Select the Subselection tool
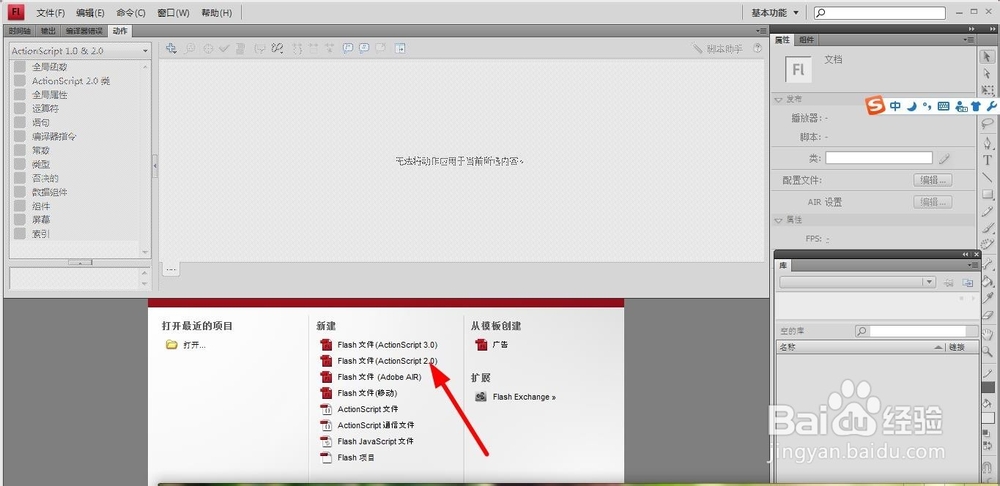Screen dimensions: 1000x486 pyautogui.click(x=987, y=74)
